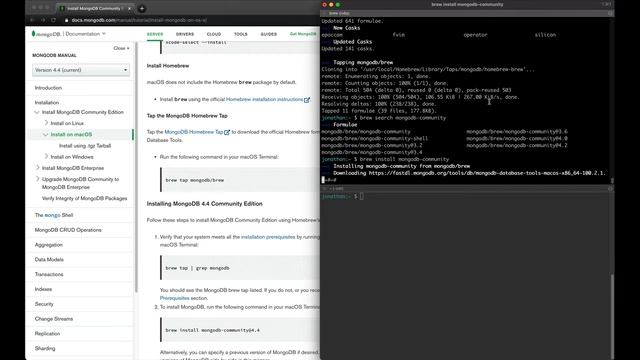Click the browser back arrow
This screenshot has height=360, width=640.
pyautogui.click(x=32, y=20)
